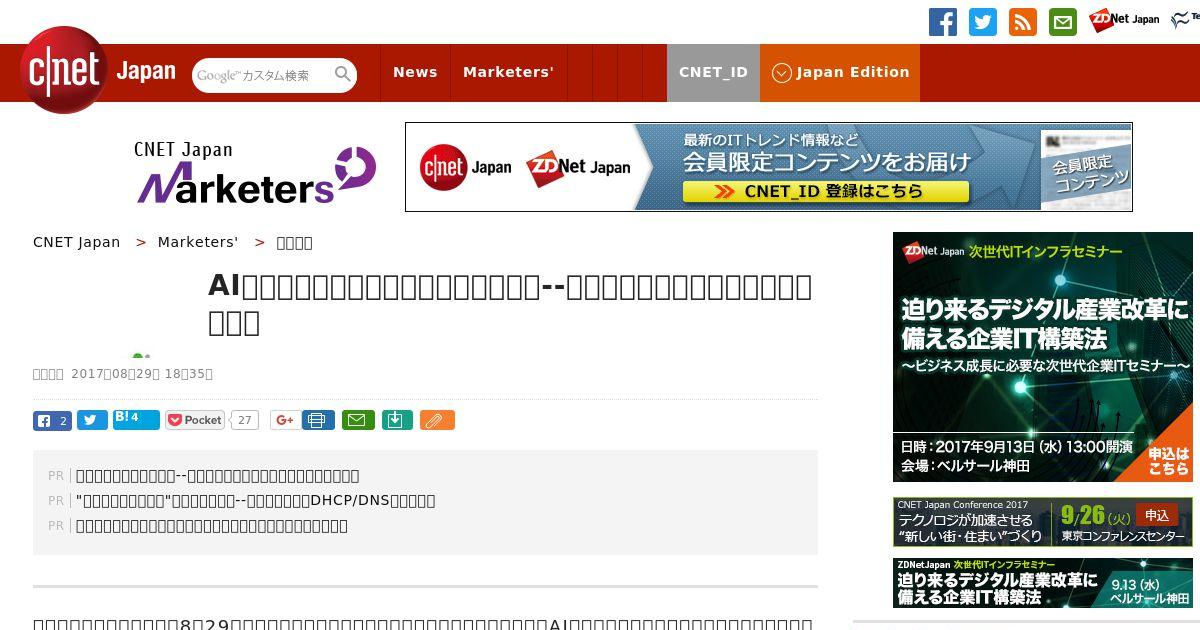Viewport: 1200px width, 630px height.
Task: Focus the Google custom search field
Action: pyautogui.click(x=262, y=75)
